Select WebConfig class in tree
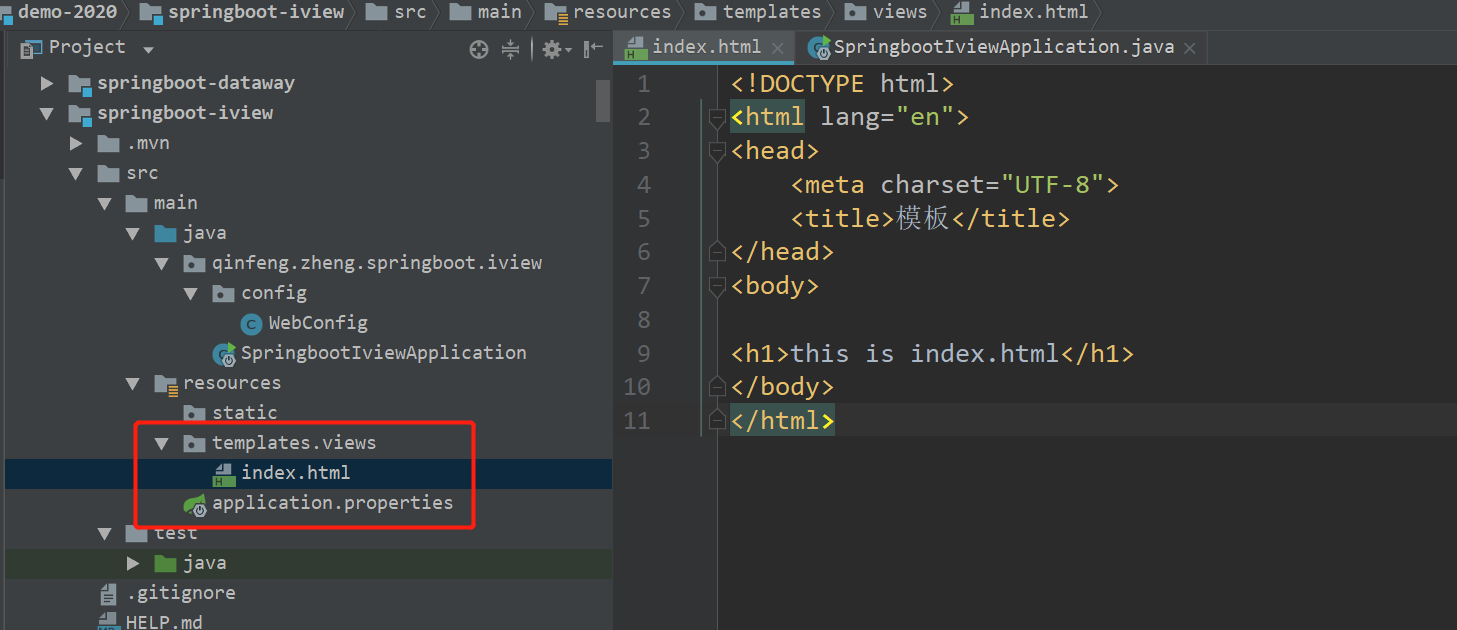This screenshot has height=630, width=1457. click(x=318, y=323)
